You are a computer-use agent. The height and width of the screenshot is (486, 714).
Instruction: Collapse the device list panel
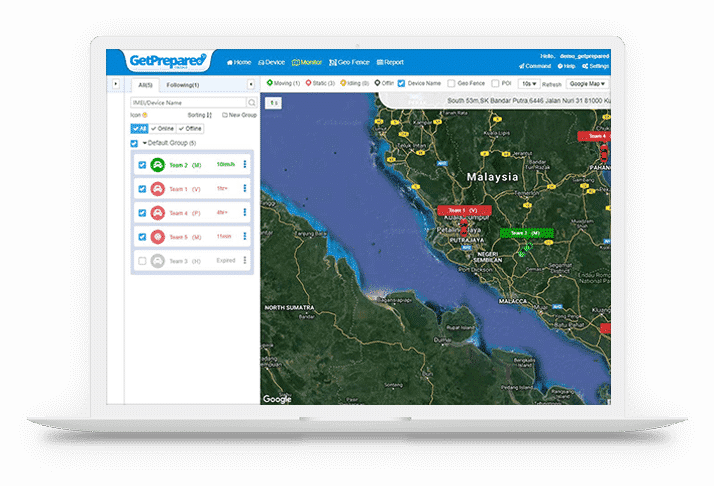coord(251,84)
